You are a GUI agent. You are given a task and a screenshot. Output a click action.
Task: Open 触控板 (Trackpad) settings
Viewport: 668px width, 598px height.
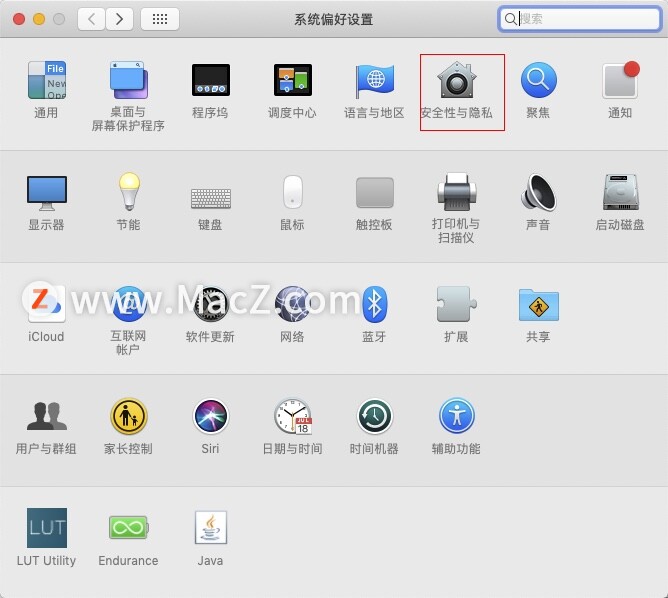374,193
